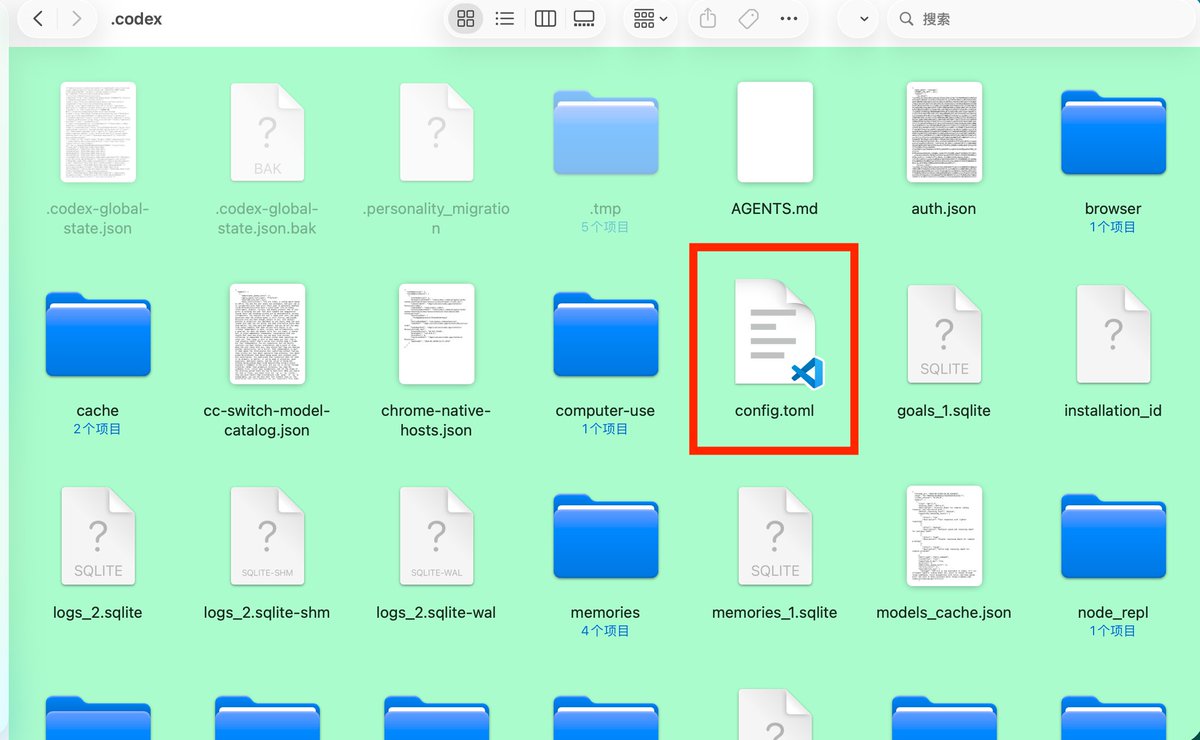Select the installation_id file icon
Viewport: 1200px width, 740px height.
click(x=1113, y=334)
